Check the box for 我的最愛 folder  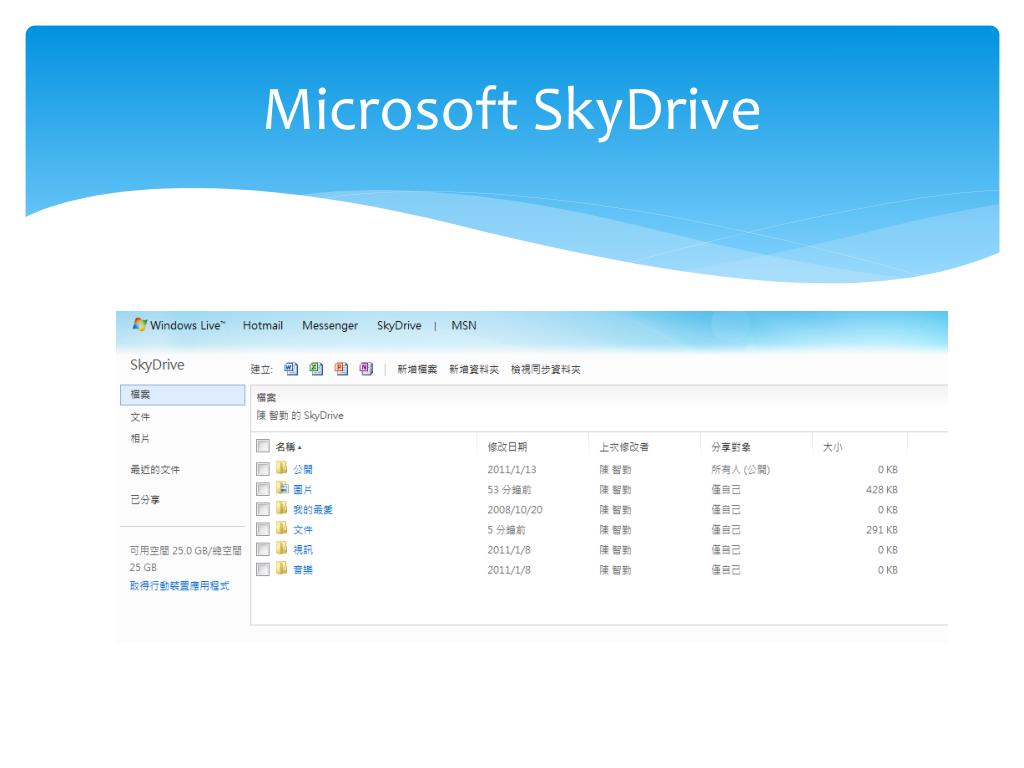tap(263, 509)
